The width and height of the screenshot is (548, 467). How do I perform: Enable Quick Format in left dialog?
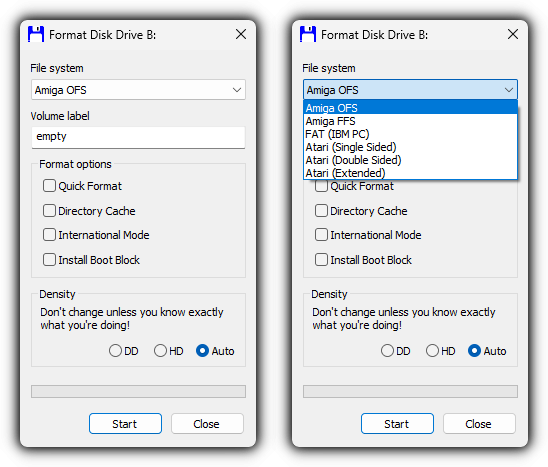49,186
